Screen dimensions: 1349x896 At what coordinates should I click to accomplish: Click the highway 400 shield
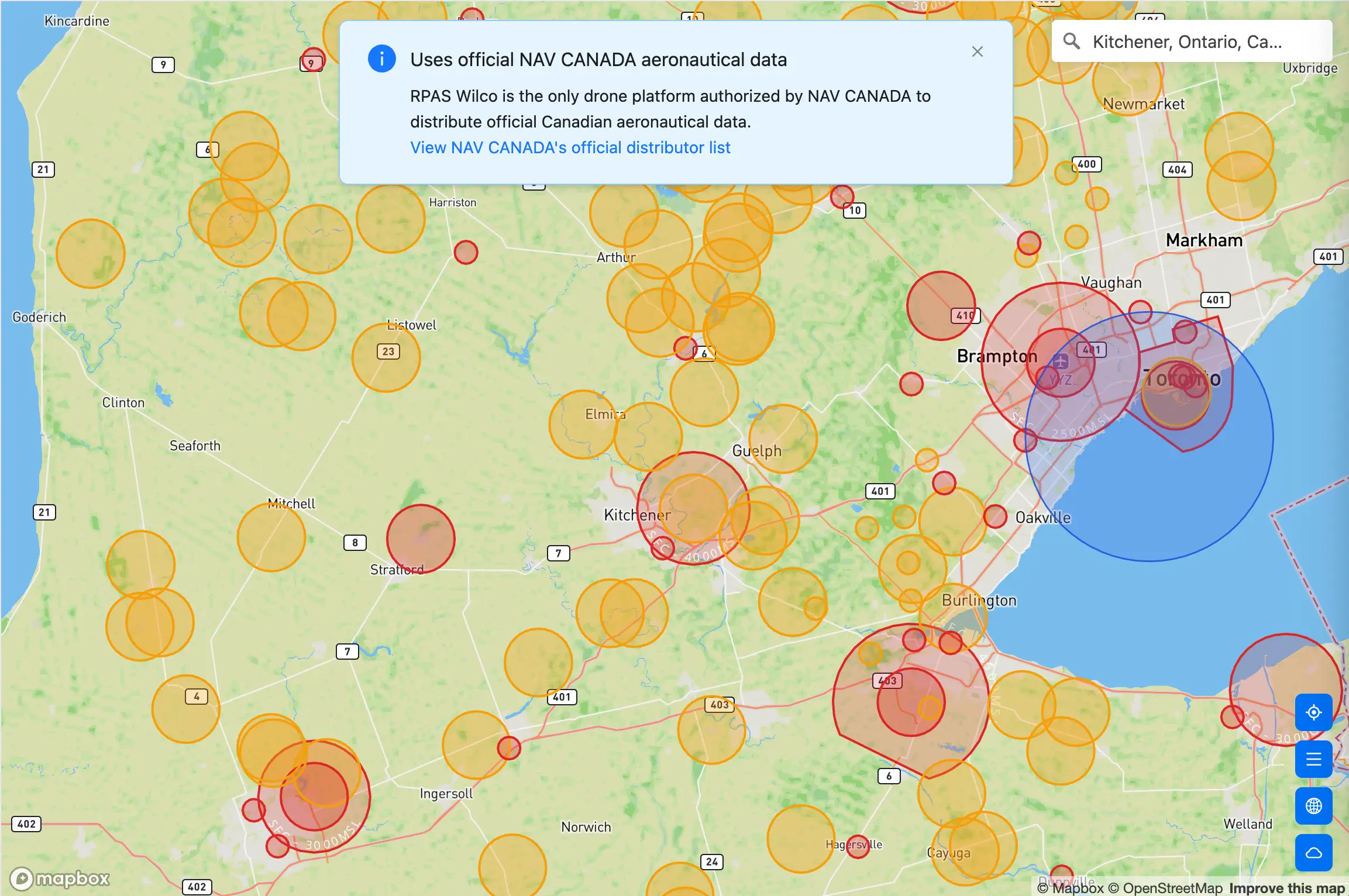(x=1086, y=164)
